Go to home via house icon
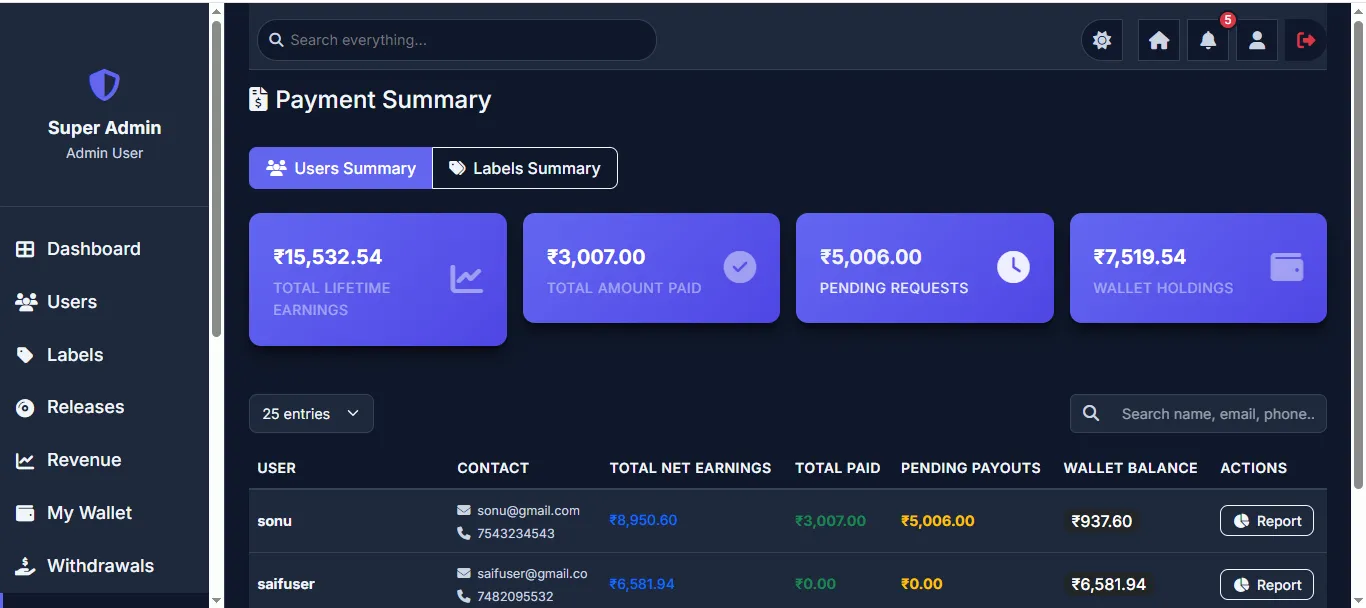The width and height of the screenshot is (1366, 608). 1159,40
